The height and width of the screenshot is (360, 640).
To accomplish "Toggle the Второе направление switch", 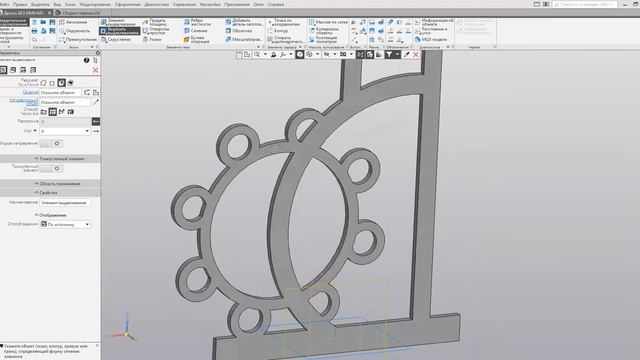I will [51, 143].
